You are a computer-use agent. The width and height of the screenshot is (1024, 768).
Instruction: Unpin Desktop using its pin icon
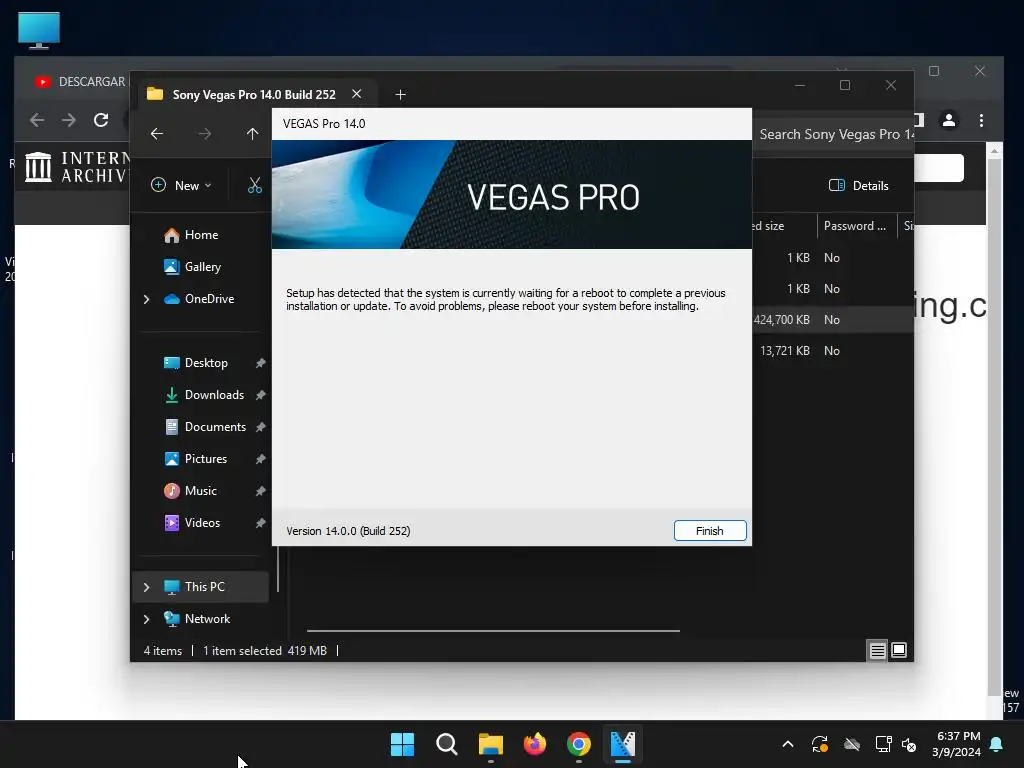[x=261, y=363]
